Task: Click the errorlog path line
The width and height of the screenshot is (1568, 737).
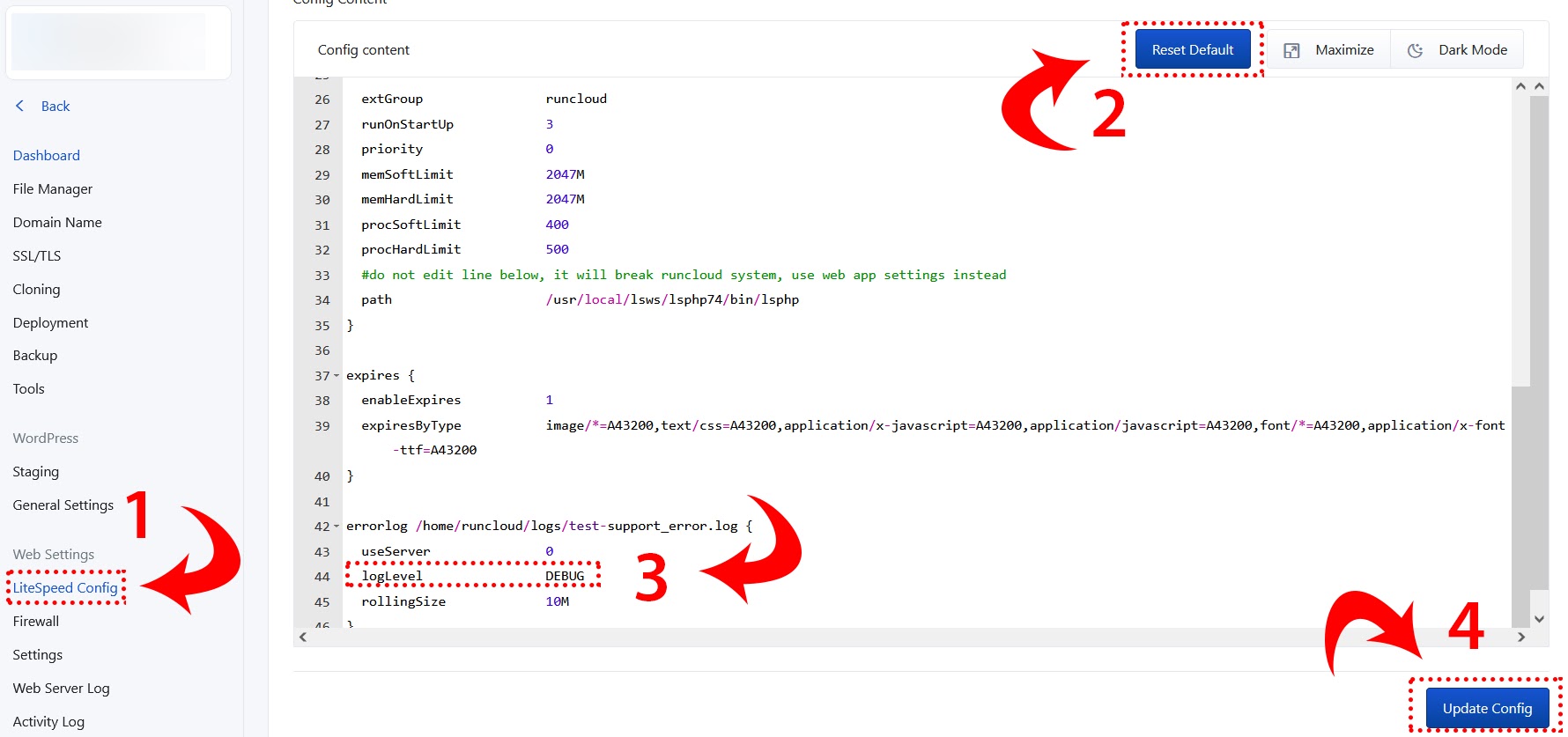Action: point(550,526)
